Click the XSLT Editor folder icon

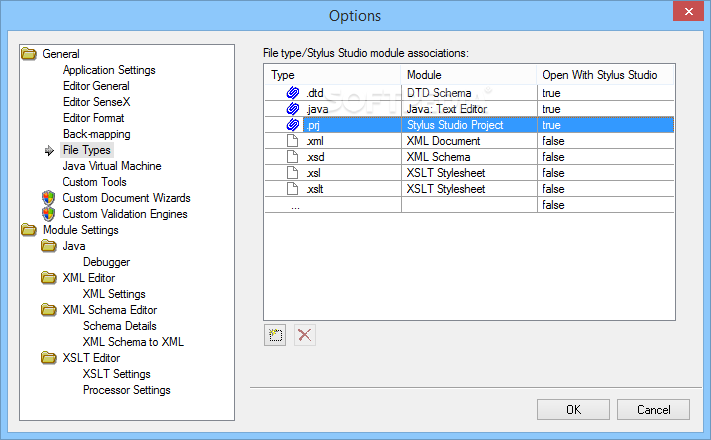point(49,358)
